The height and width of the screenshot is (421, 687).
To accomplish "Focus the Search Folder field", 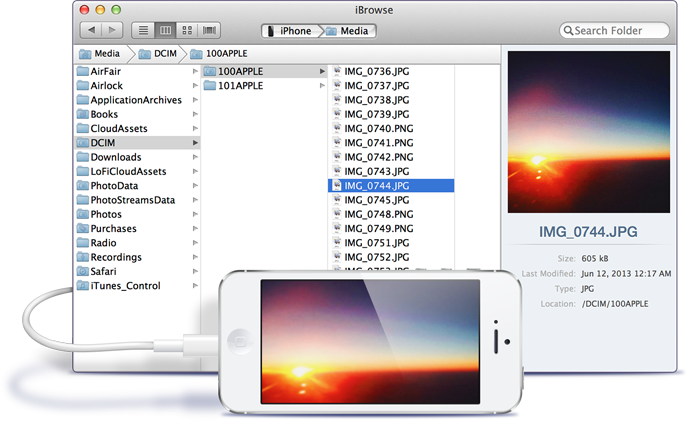I will click(614, 31).
